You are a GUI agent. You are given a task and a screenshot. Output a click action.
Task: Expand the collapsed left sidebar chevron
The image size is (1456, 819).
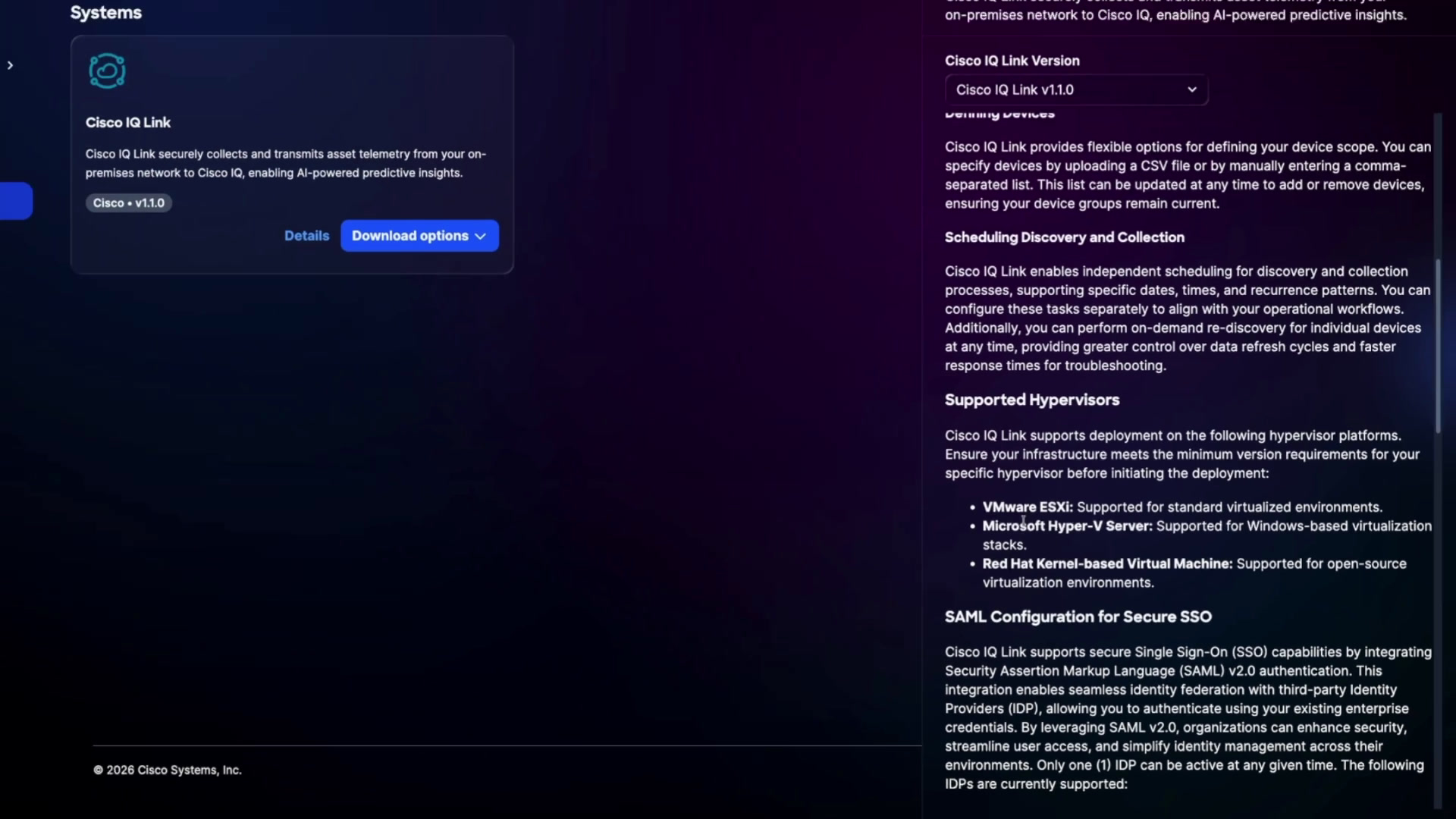10,65
